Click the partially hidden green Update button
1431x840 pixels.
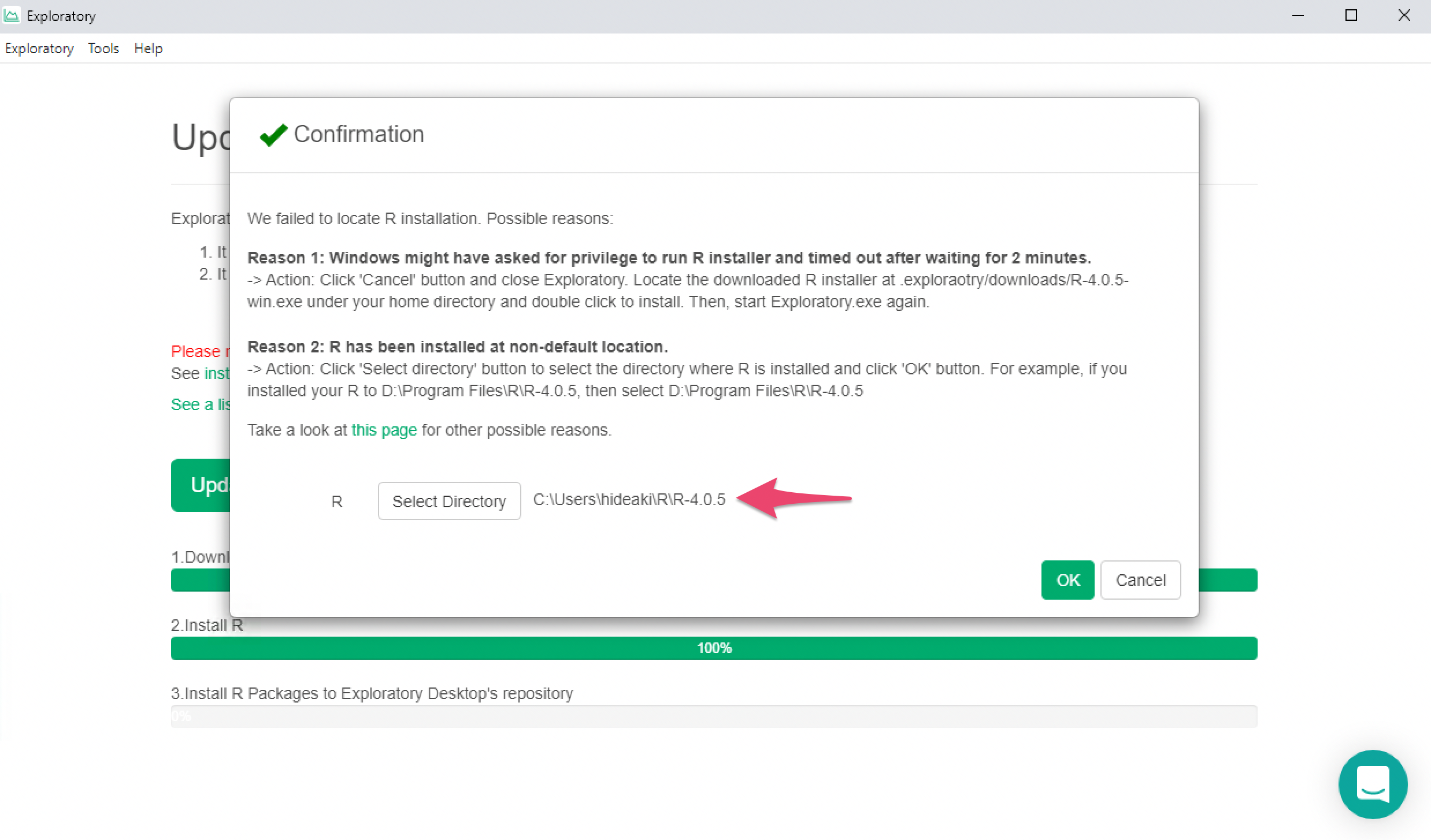pos(201,485)
